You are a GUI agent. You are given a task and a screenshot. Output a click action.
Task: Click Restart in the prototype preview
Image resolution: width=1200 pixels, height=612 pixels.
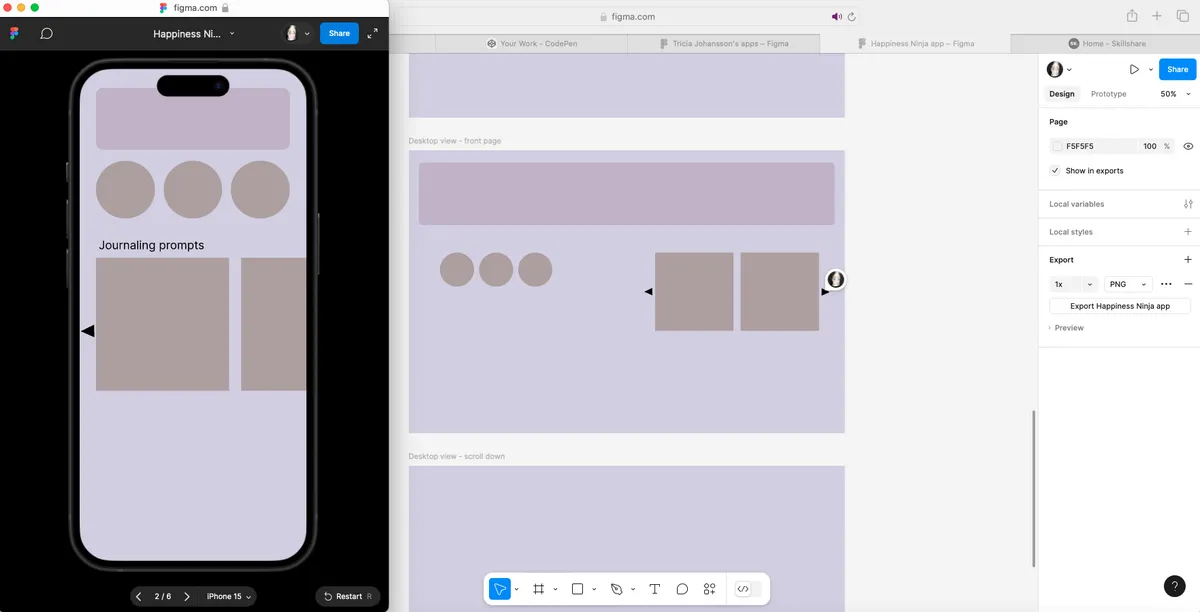347,596
